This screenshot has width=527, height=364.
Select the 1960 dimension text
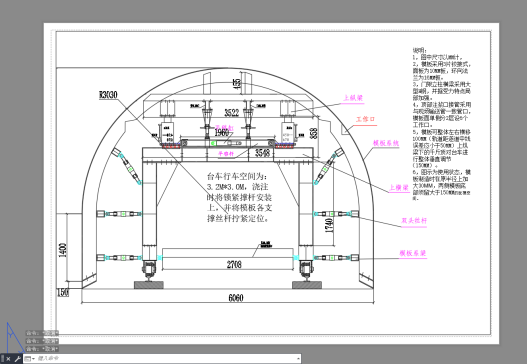222,132
